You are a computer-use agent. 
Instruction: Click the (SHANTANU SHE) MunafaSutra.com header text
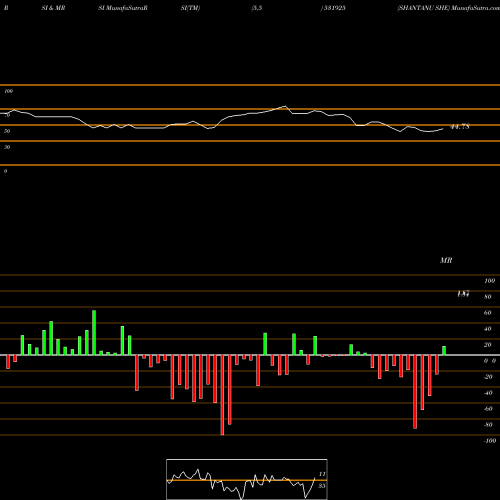(448, 8)
